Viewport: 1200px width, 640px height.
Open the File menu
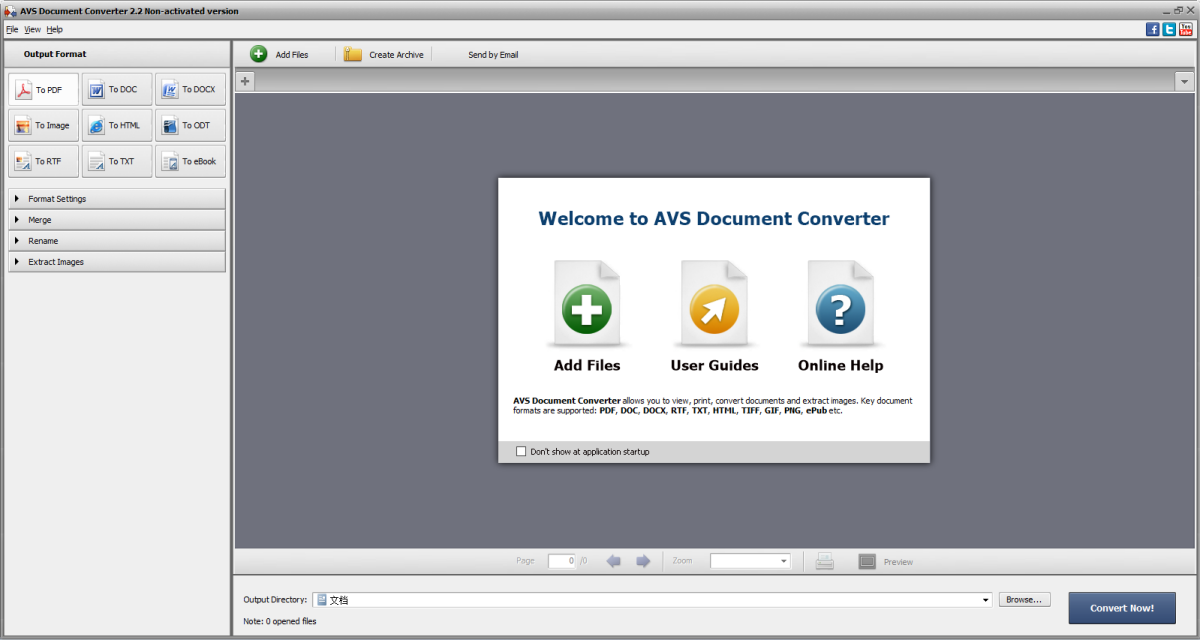[13, 29]
